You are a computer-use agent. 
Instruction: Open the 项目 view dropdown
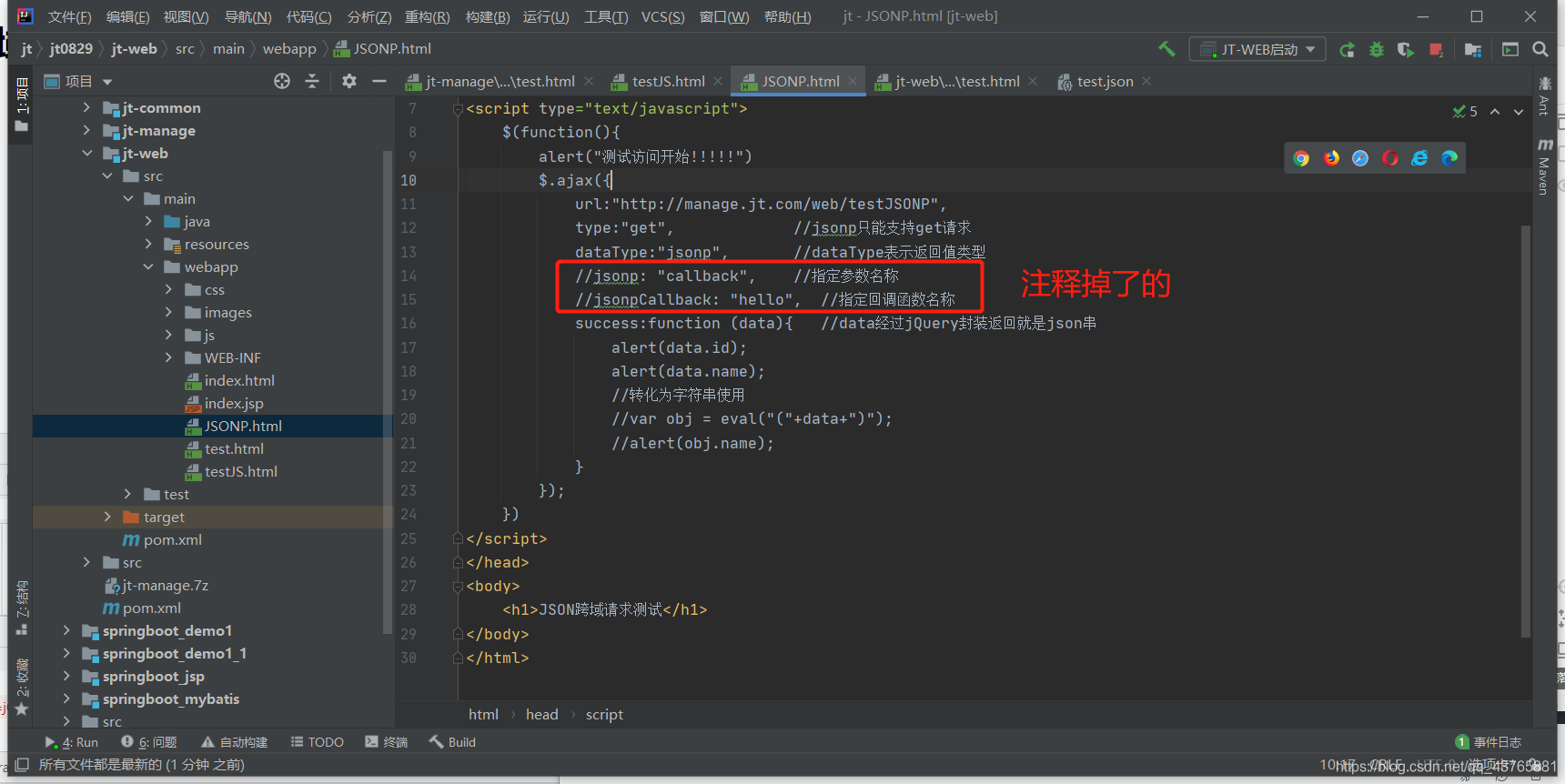[107, 82]
